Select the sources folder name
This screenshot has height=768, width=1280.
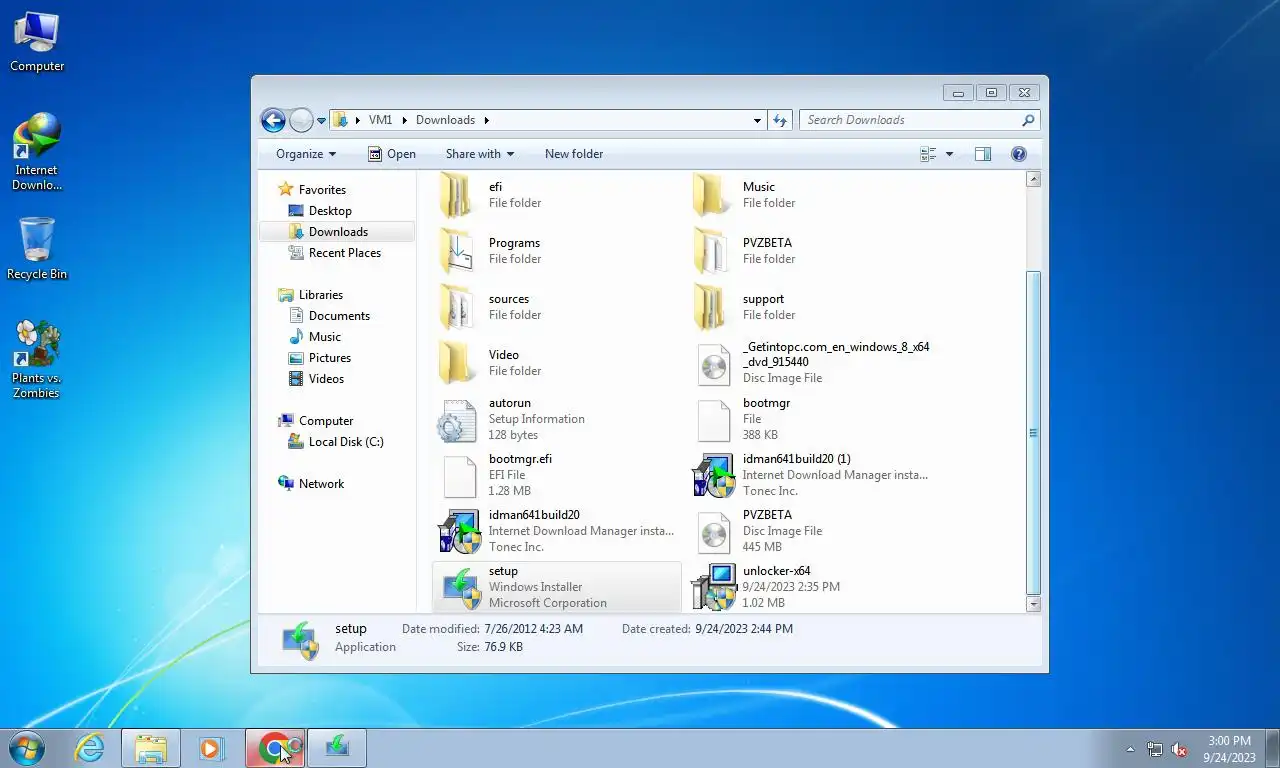[509, 299]
